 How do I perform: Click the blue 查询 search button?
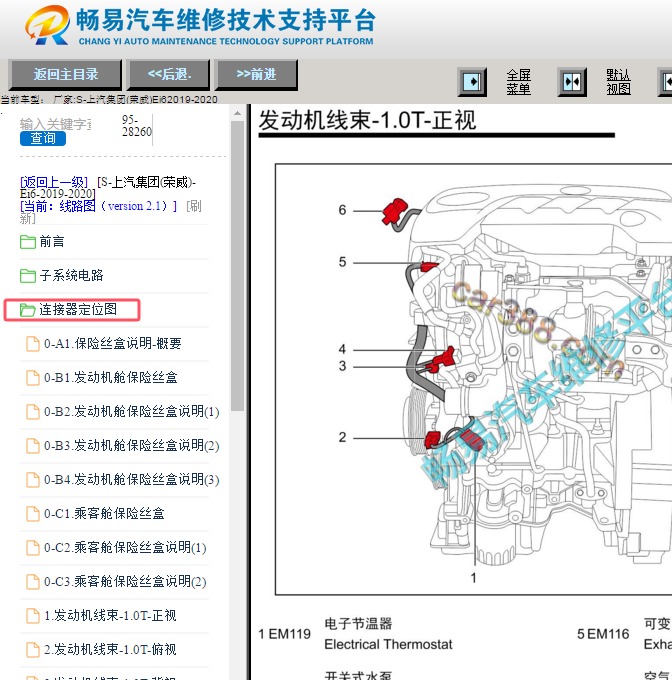42,138
